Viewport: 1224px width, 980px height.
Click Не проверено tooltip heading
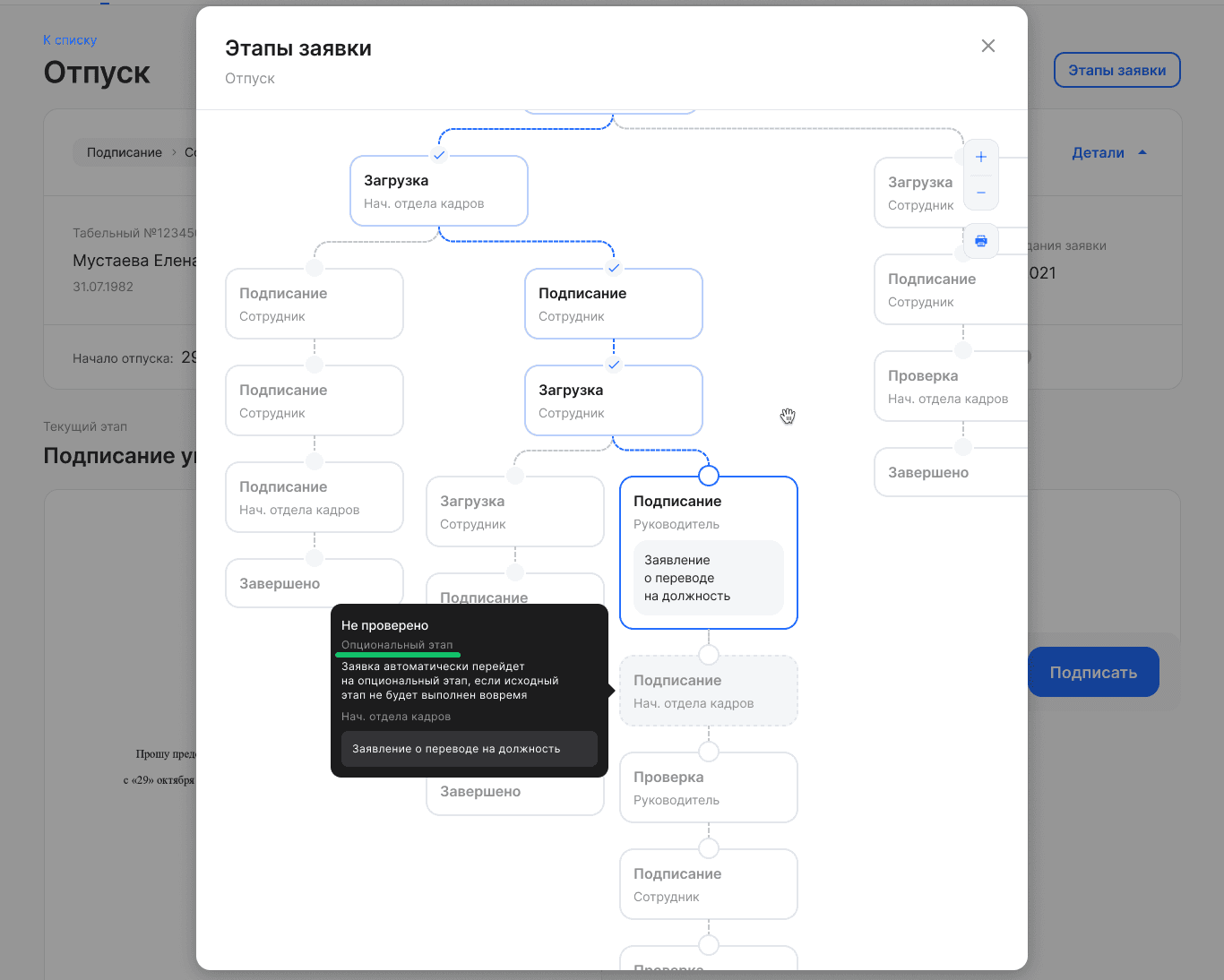[x=385, y=625]
